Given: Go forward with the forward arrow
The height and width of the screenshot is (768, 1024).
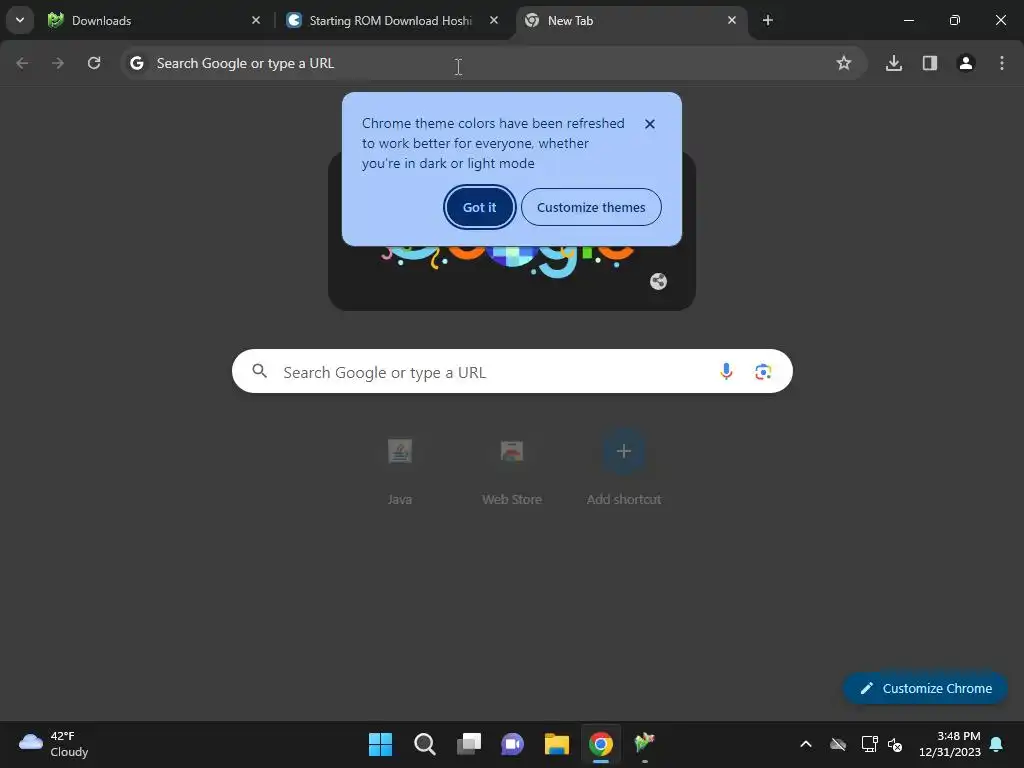Looking at the screenshot, I should tap(58, 63).
